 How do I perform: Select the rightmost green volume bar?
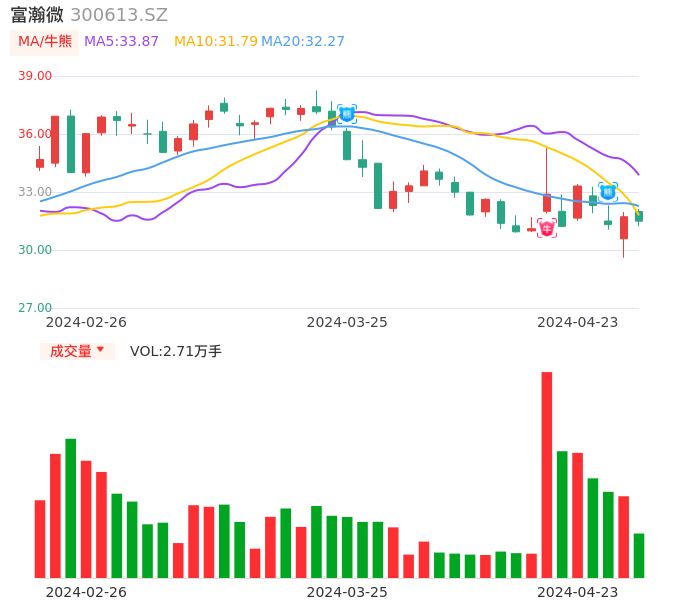coord(639,555)
